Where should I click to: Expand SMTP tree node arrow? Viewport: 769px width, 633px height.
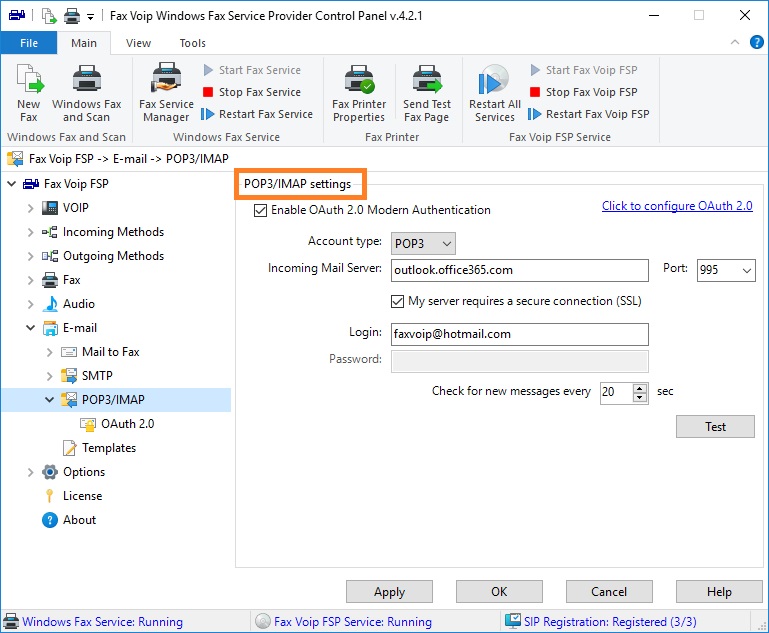(x=50, y=377)
